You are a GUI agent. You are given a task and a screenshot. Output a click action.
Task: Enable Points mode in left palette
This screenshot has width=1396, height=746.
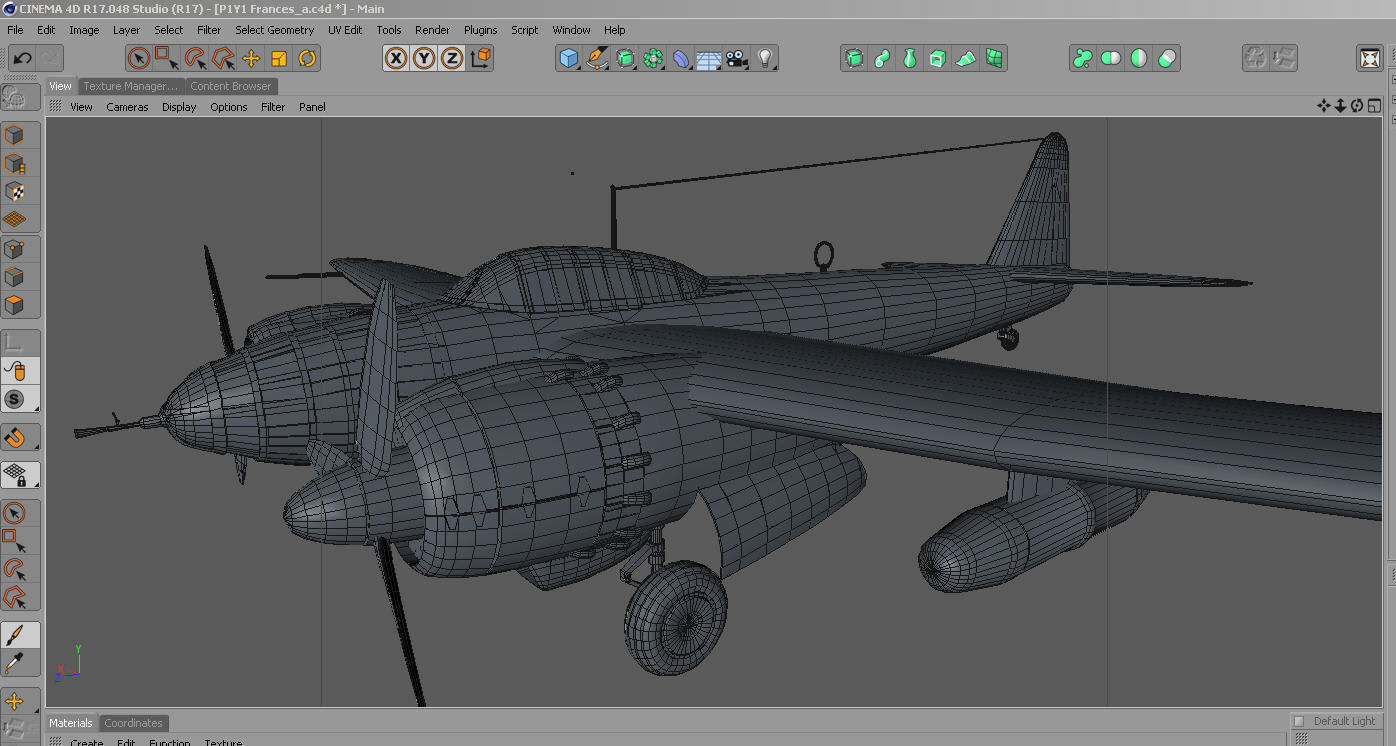click(x=14, y=249)
